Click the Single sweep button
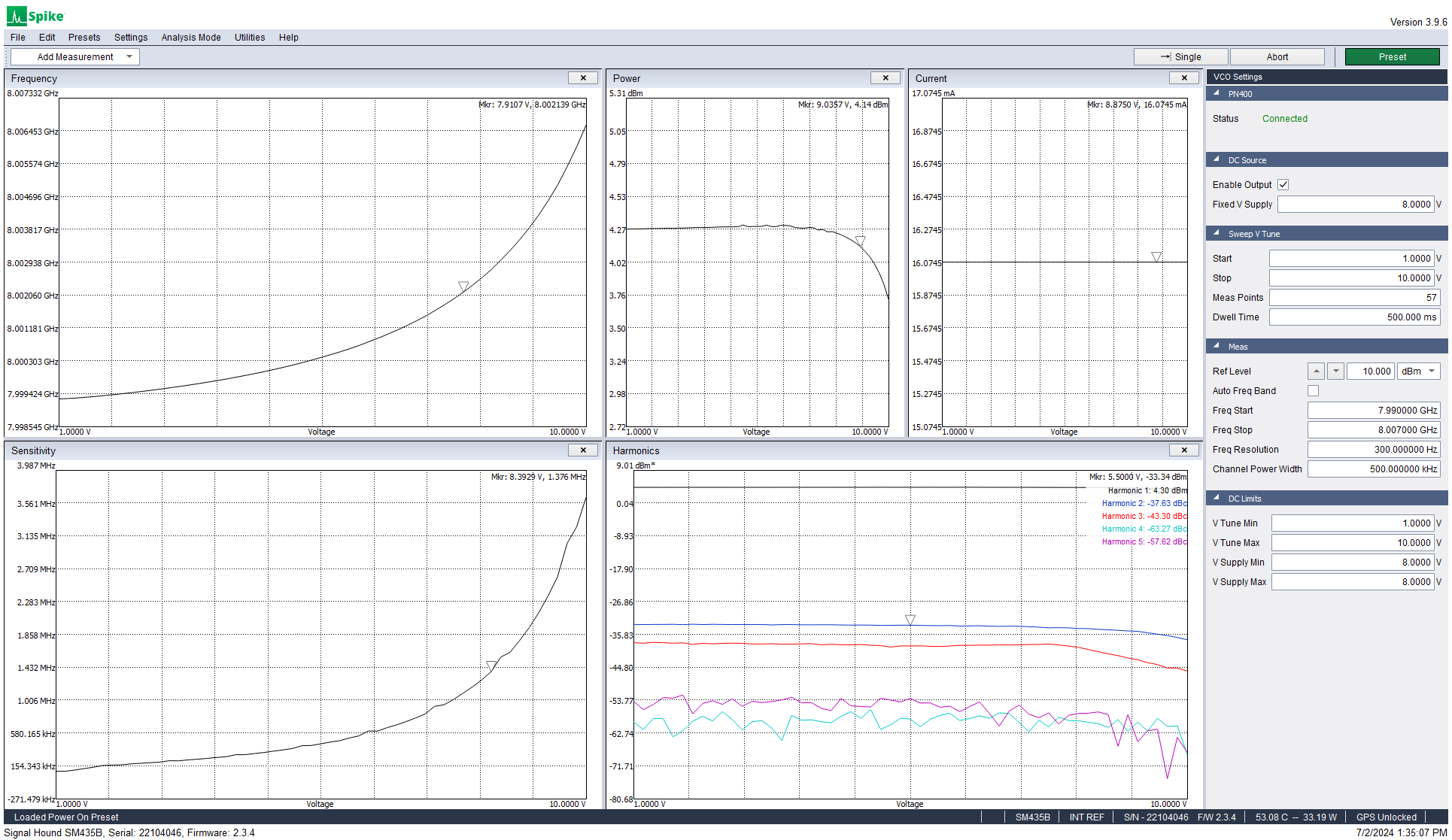This screenshot has height=840, width=1452. pos(1180,57)
